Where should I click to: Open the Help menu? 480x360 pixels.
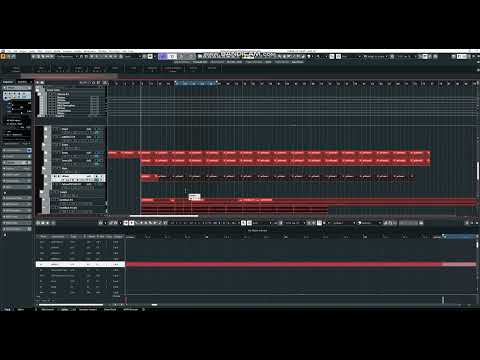coord(131,51)
